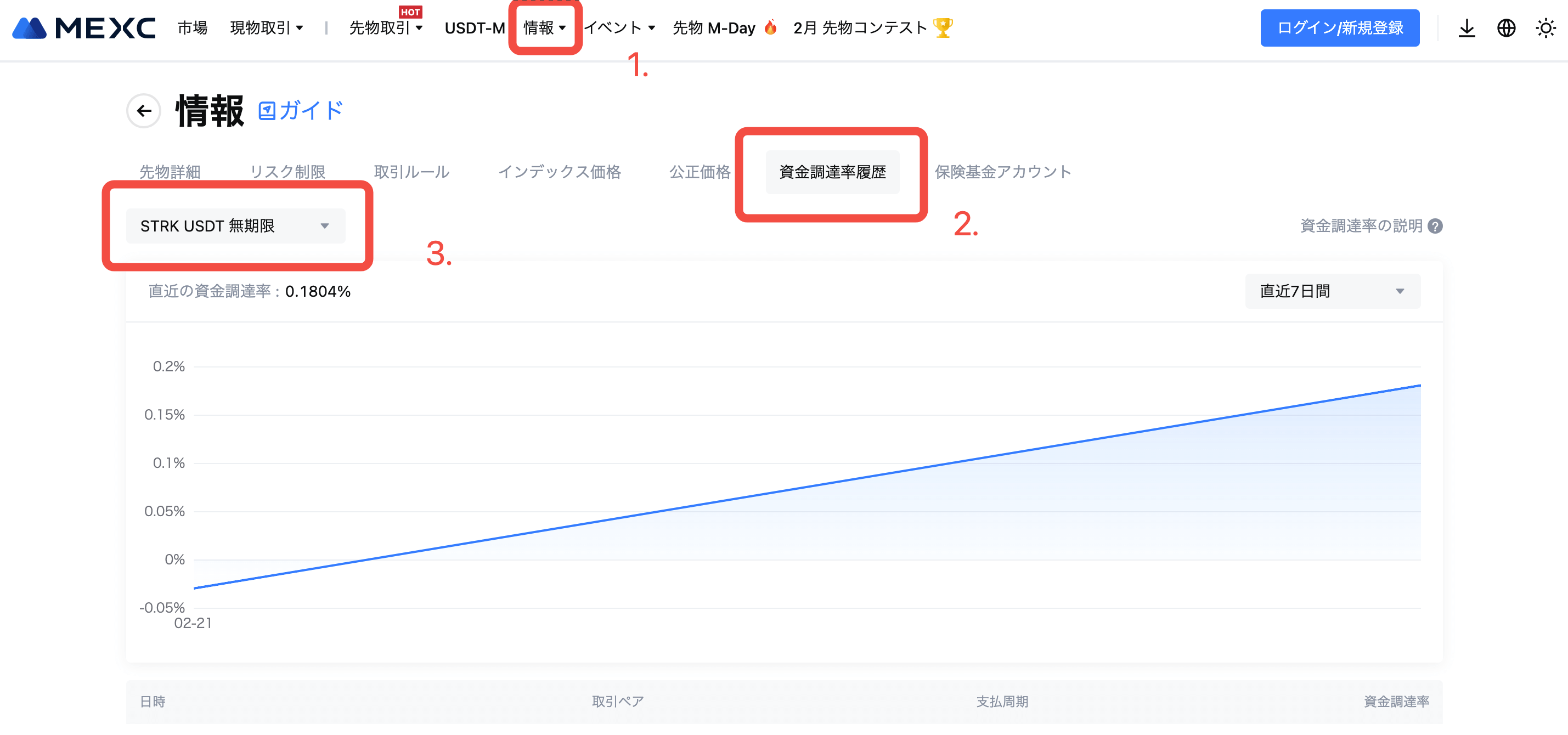The image size is (1568, 735).
Task: Click the funding rate help question icon
Action: tap(1435, 227)
